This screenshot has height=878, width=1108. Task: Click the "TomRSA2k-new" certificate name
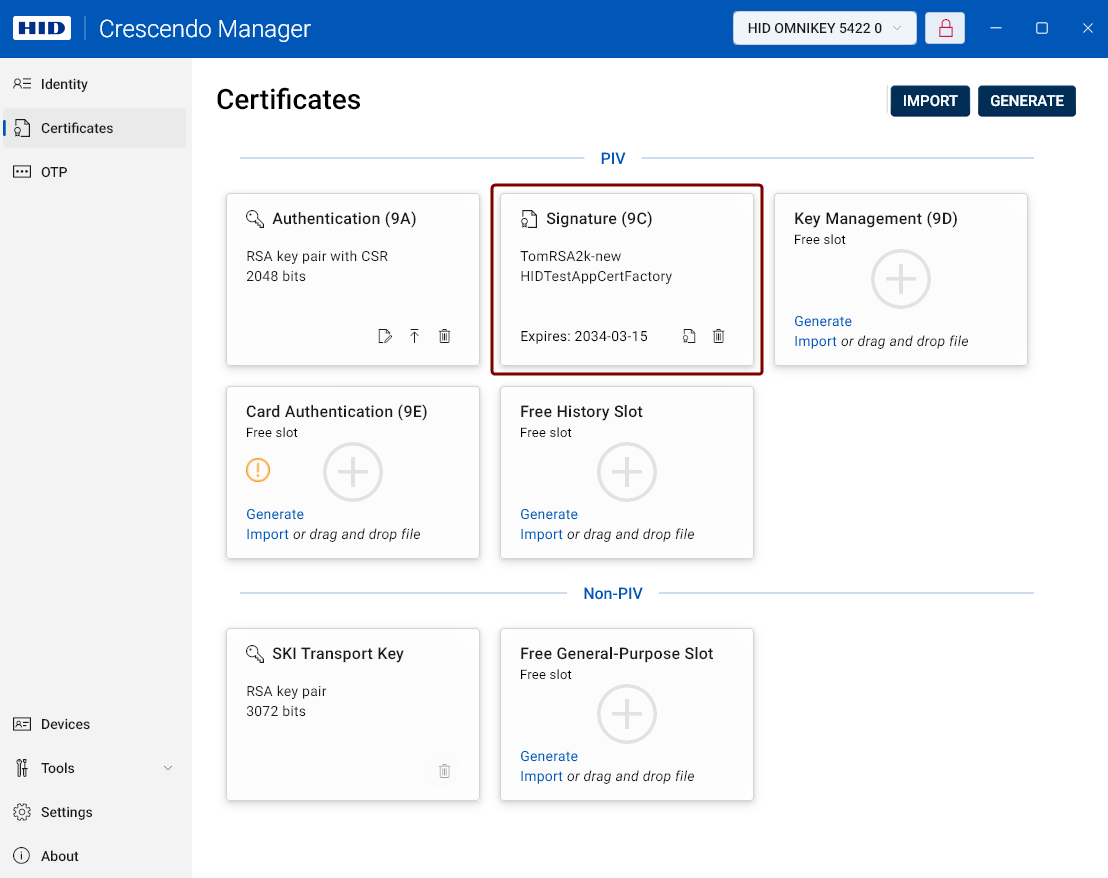571,256
